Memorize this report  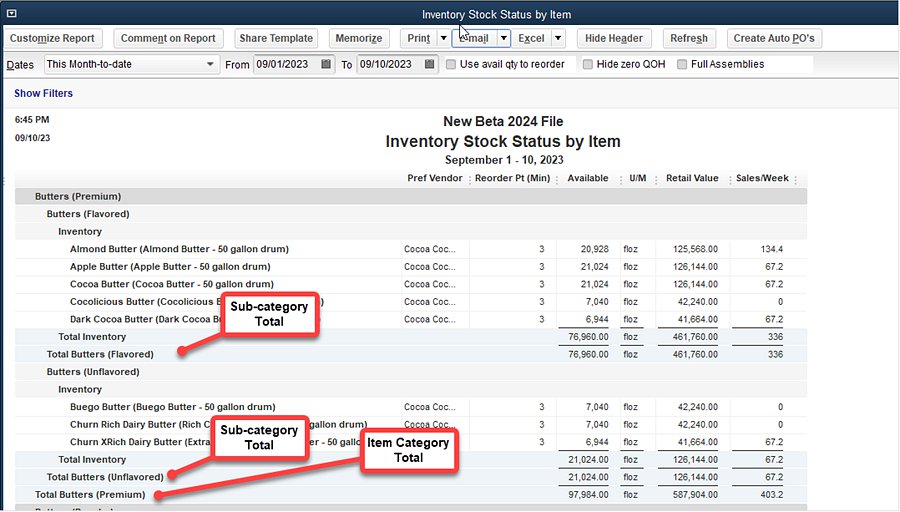[359, 38]
